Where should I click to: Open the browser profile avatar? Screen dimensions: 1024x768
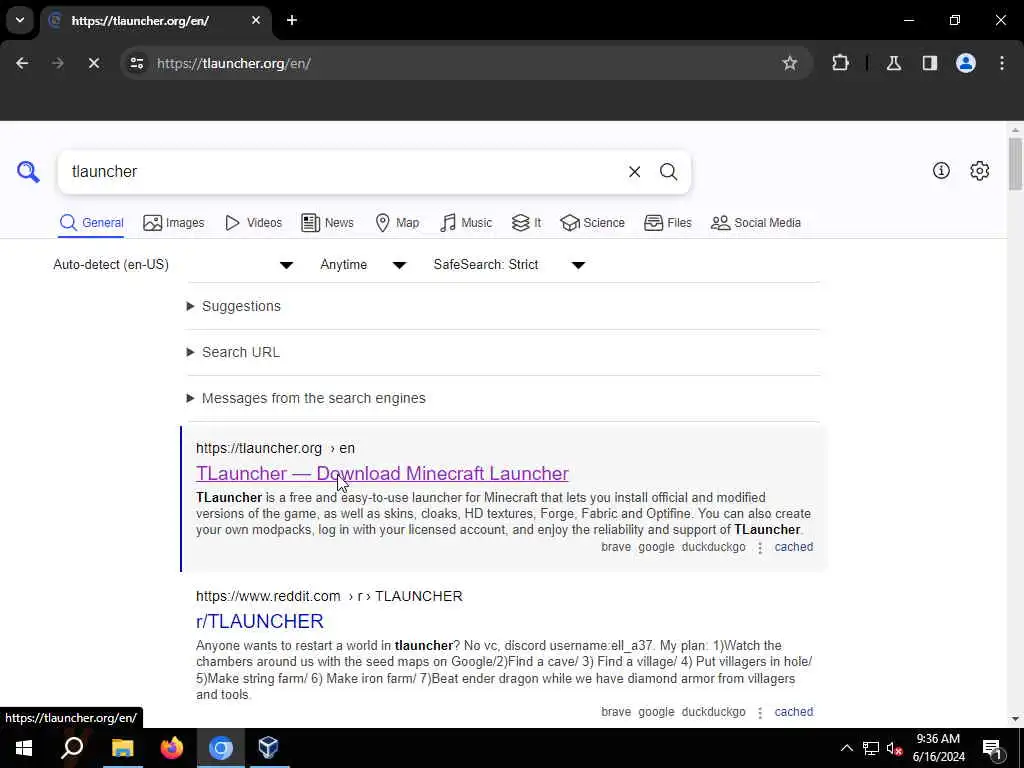(x=965, y=63)
